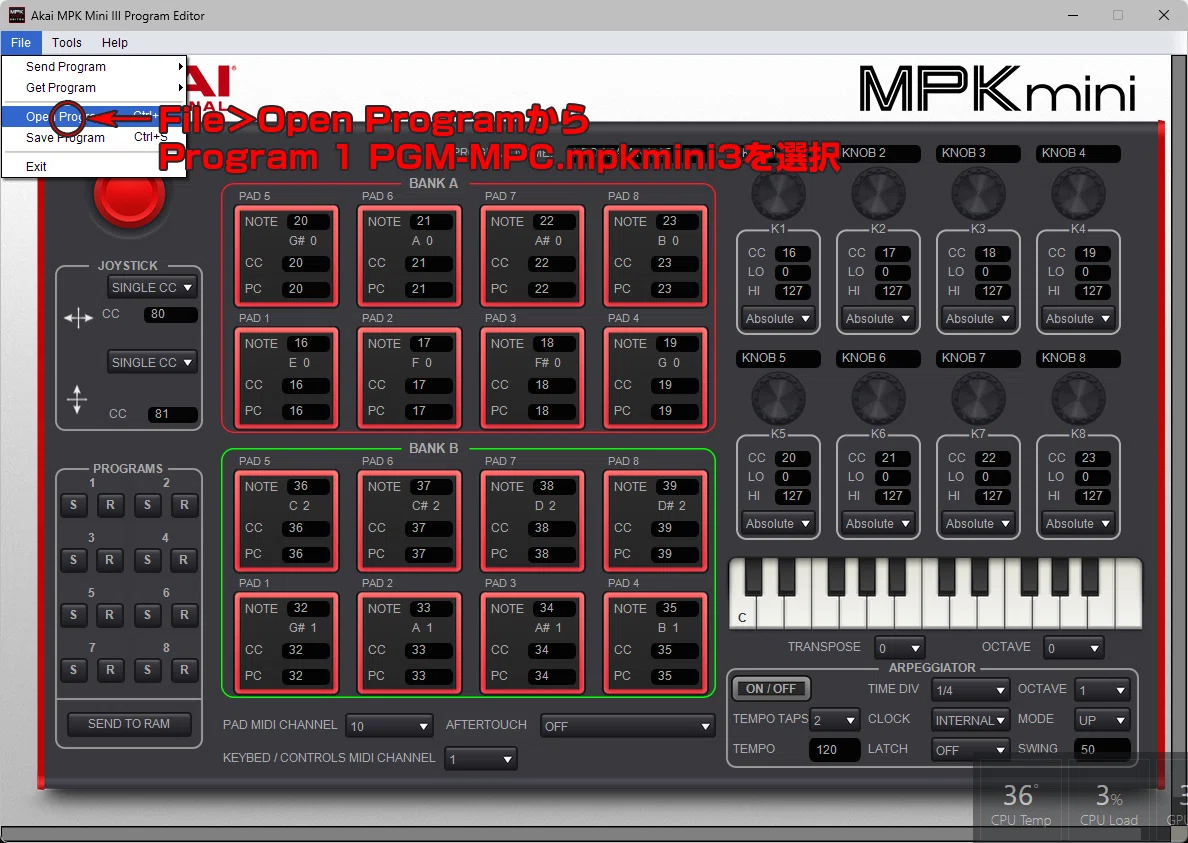This screenshot has height=843, width=1188.
Task: Click the KNOB 7 dial graphic
Action: [978, 399]
